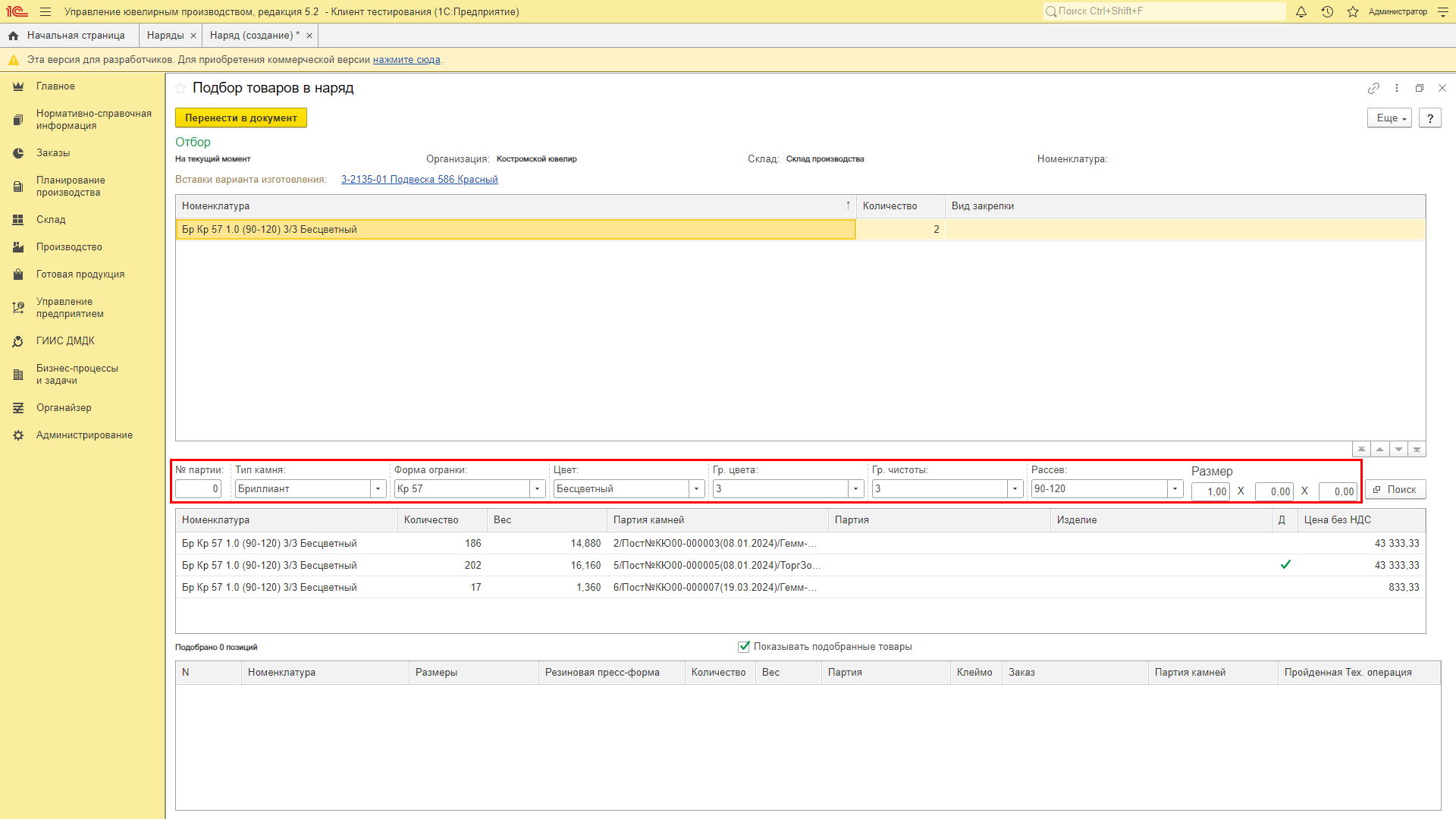The width and height of the screenshot is (1456, 819).
Task: Open the main menu hamburger icon
Action: point(45,11)
